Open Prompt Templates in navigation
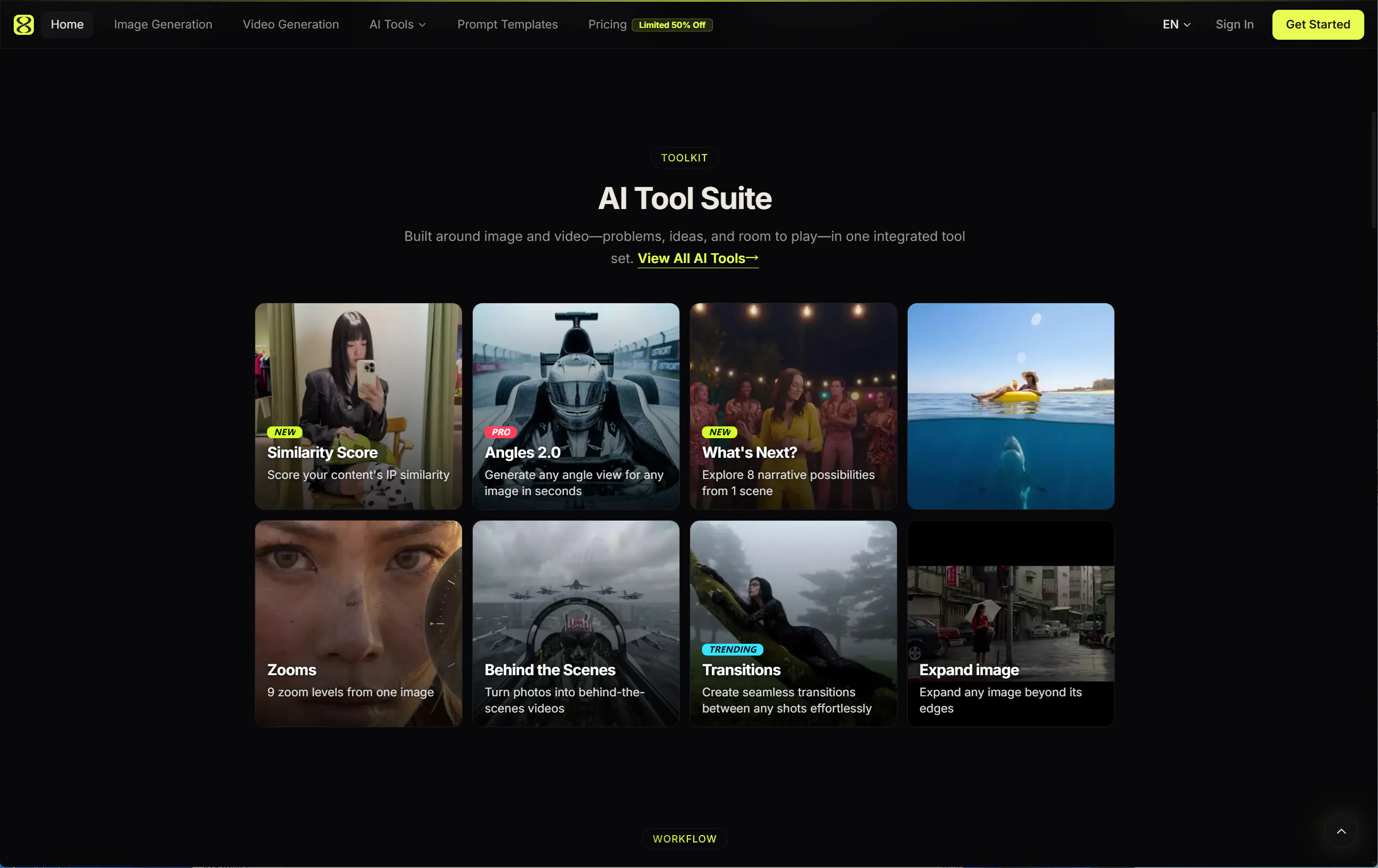This screenshot has height=868, width=1378. [507, 25]
